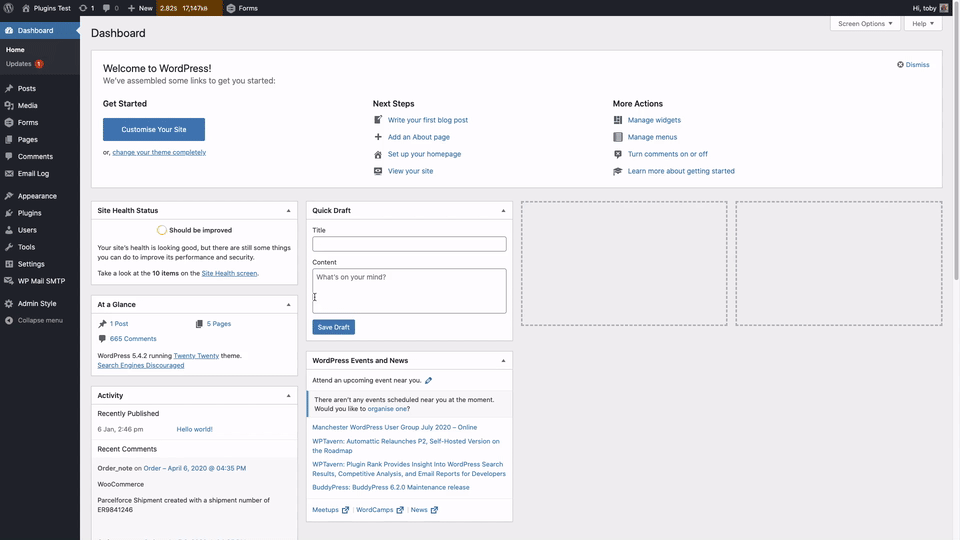Open the Dashboard menu item
This screenshot has height=540, width=960.
pos(40,30)
